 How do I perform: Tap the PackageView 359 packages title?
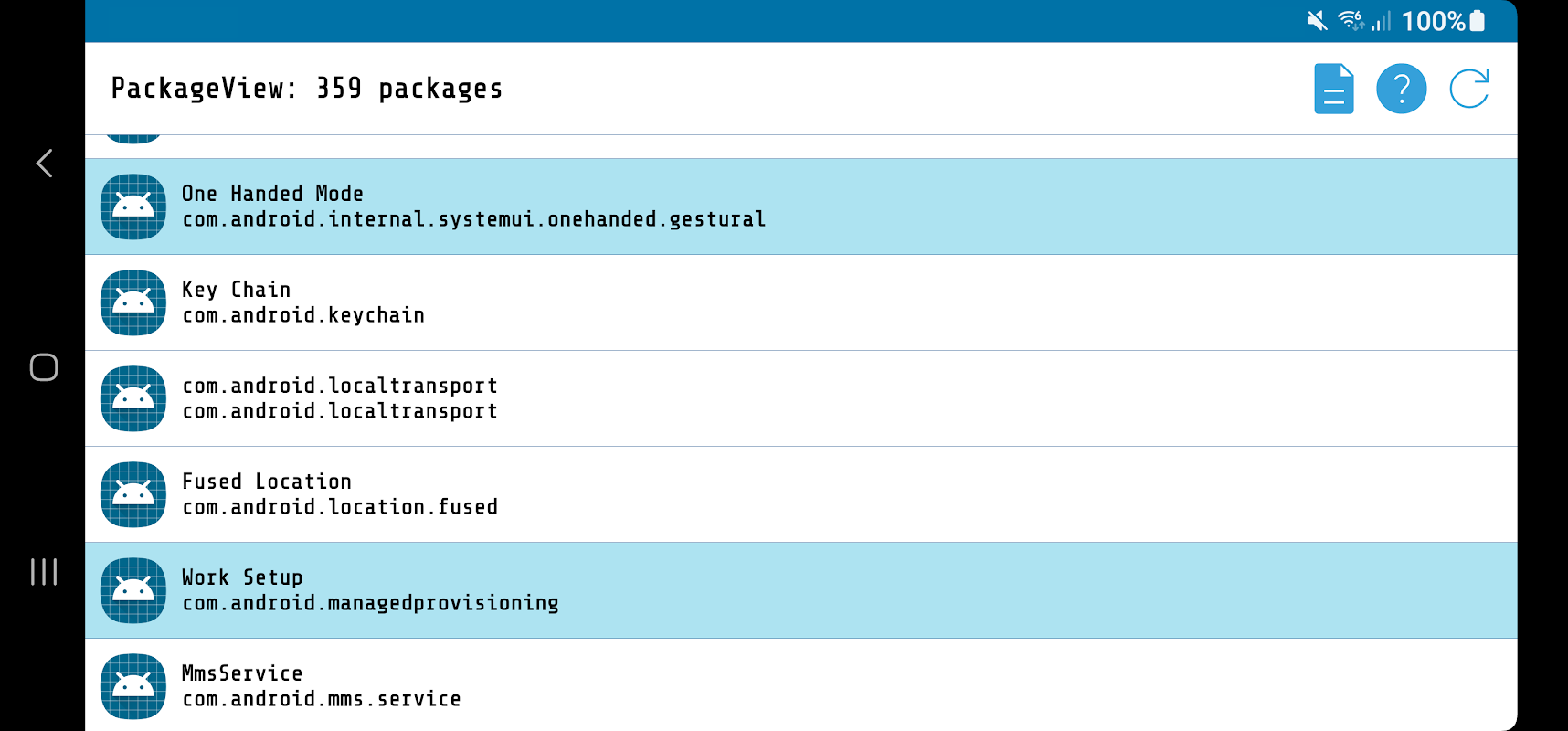click(307, 89)
